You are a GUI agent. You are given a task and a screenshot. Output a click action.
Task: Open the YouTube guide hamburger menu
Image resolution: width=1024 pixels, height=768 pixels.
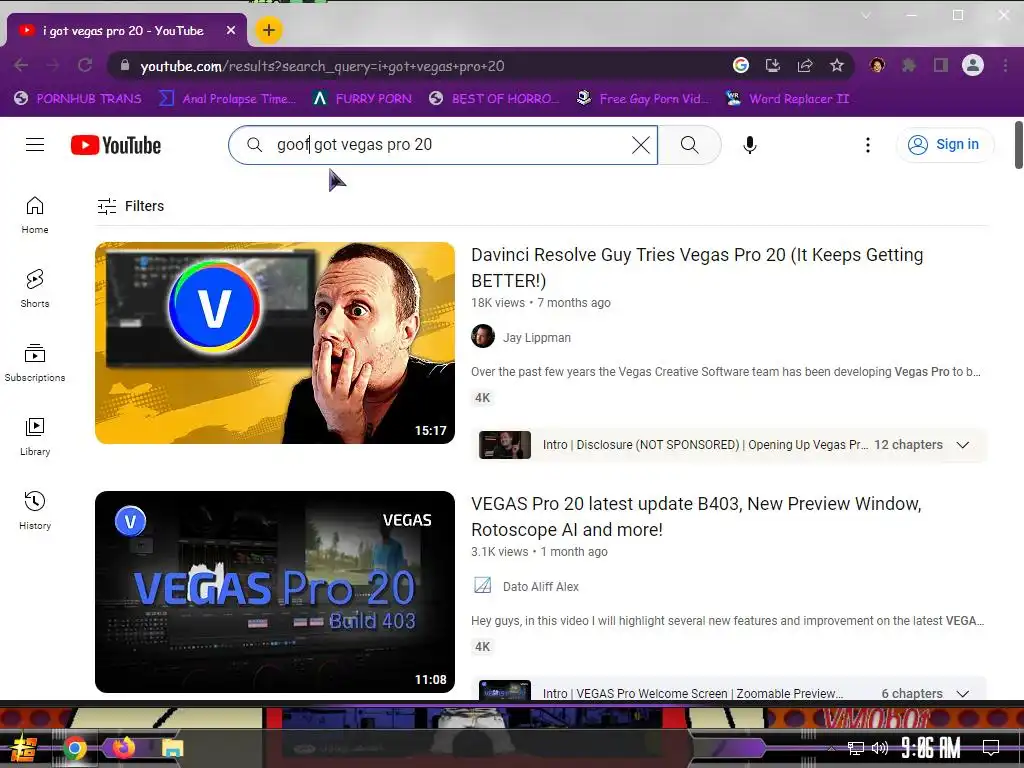[x=35, y=144]
